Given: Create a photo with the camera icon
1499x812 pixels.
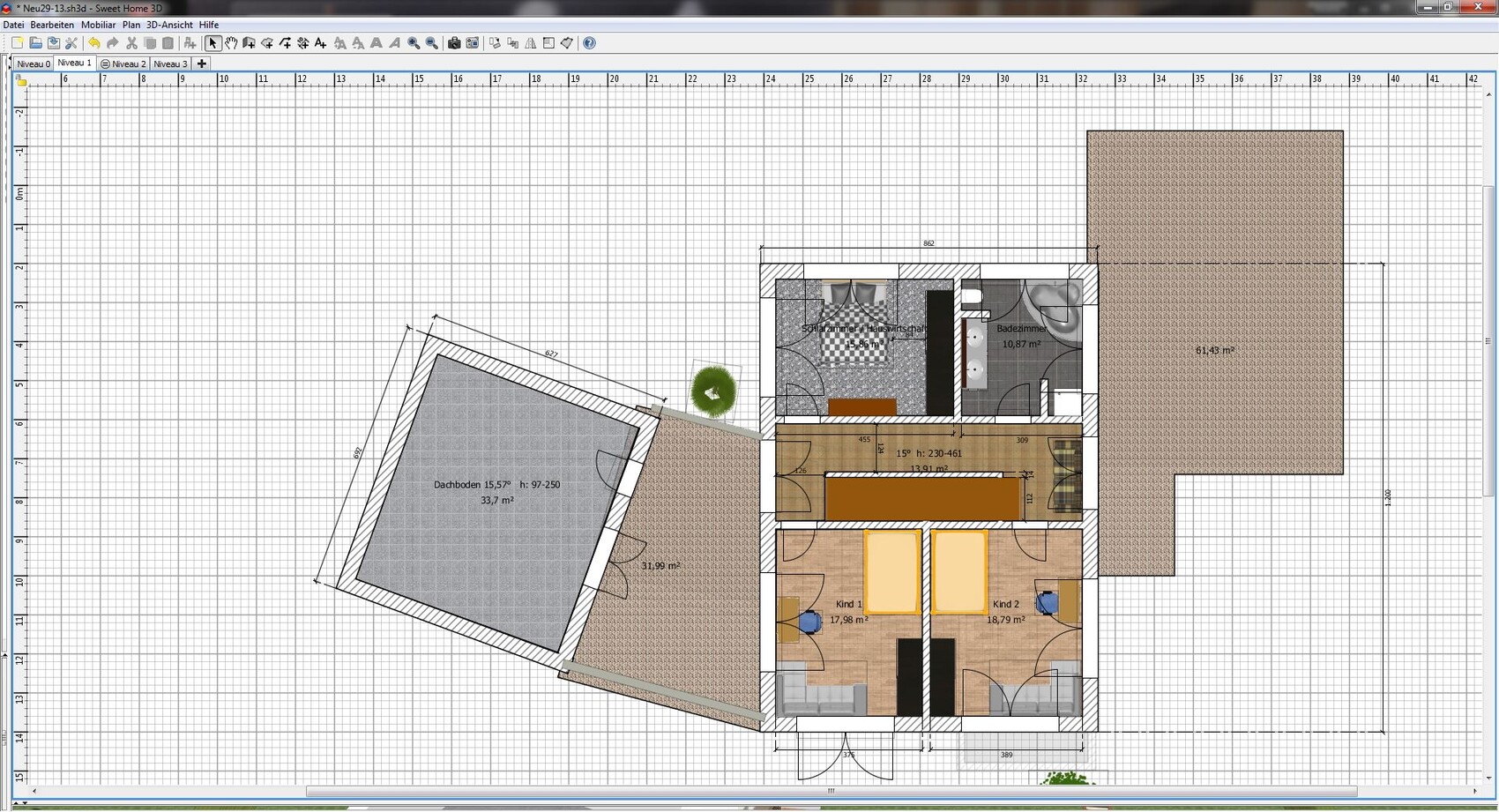Looking at the screenshot, I should [x=454, y=43].
